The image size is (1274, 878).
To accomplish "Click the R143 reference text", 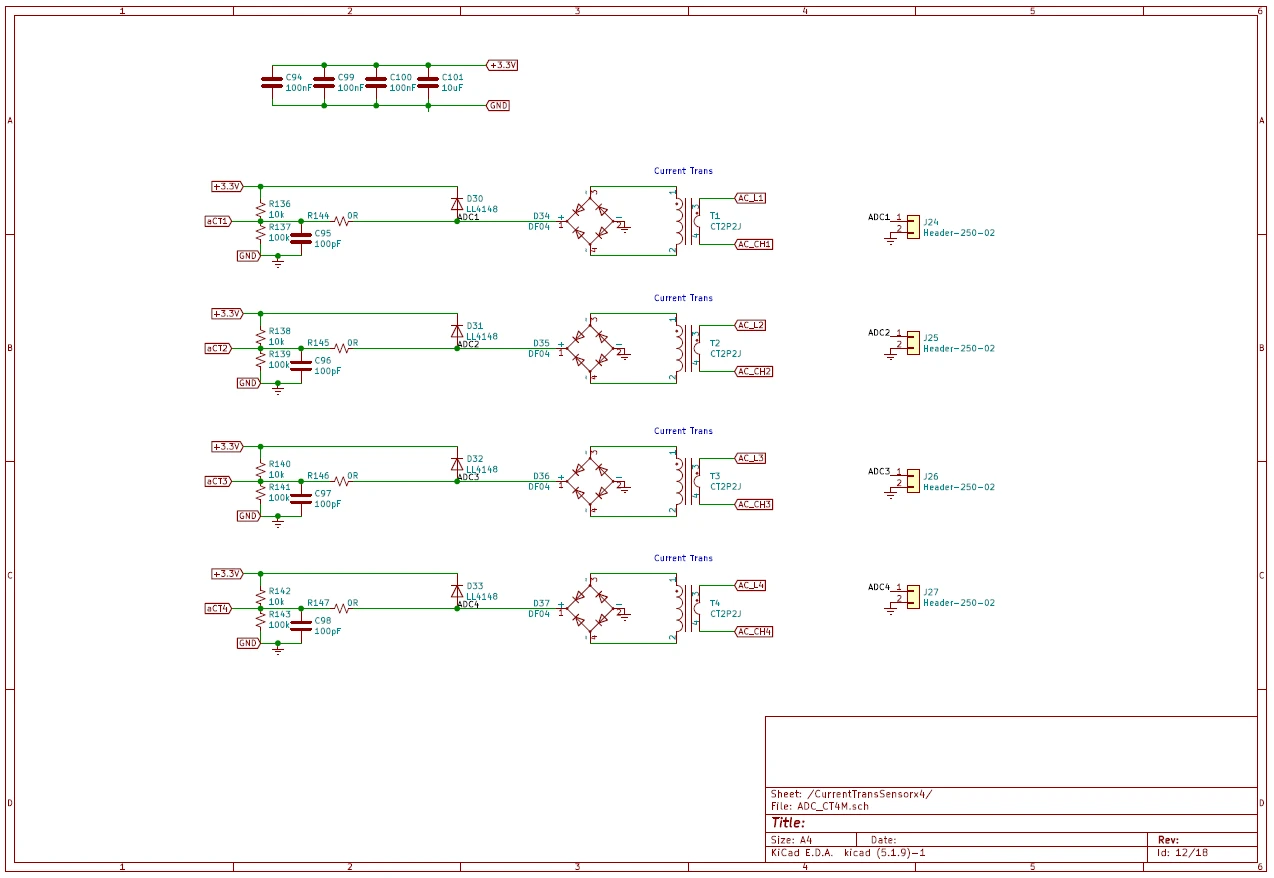I will [x=280, y=614].
